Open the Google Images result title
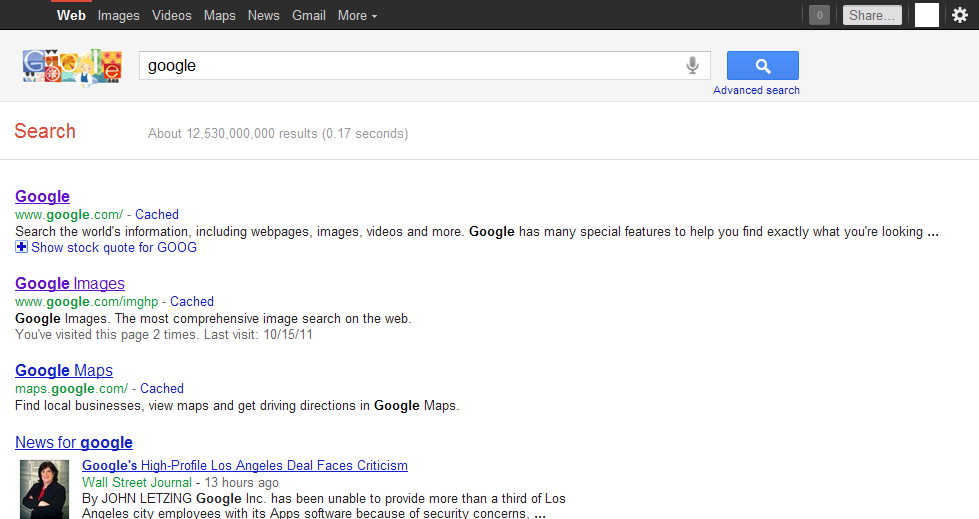The width and height of the screenshot is (979, 519). 70,283
